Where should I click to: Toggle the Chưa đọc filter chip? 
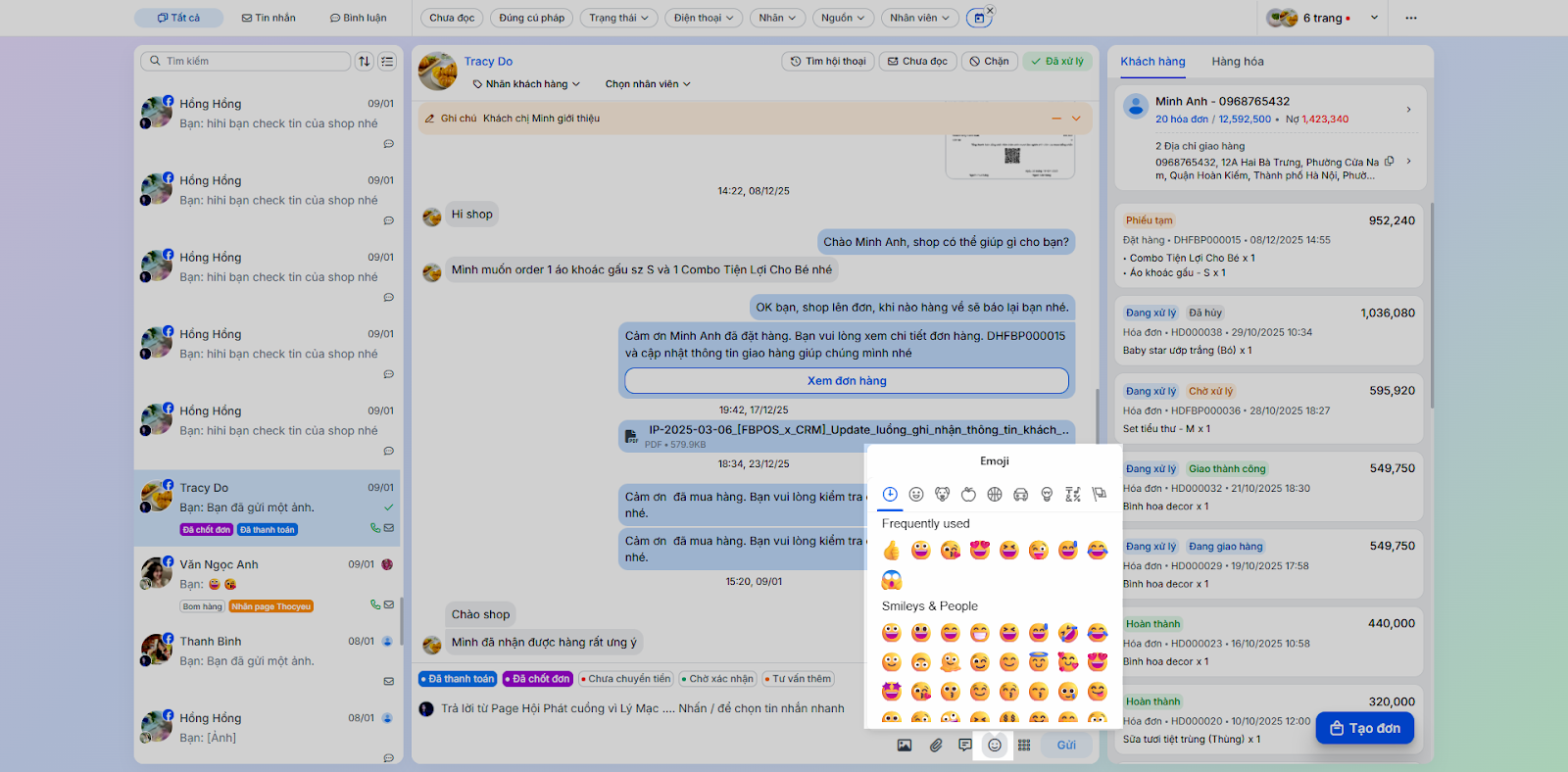(x=452, y=18)
